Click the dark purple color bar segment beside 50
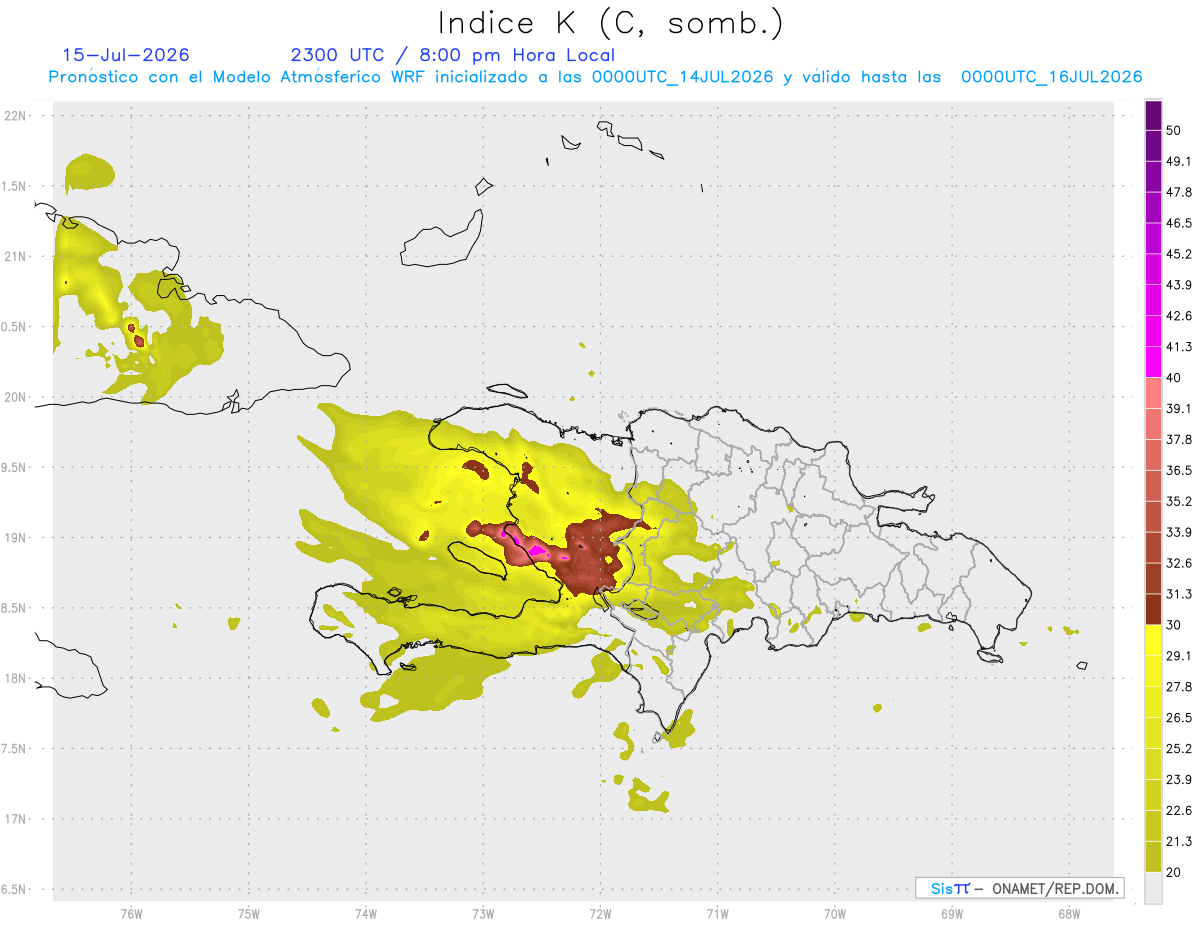The width and height of the screenshot is (1200, 927). (x=1153, y=116)
